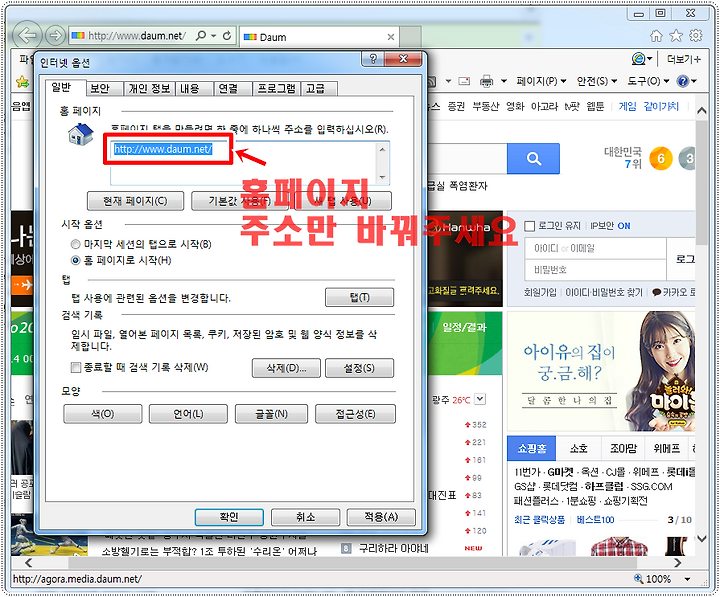This screenshot has height=597, width=720.
Task: Expand the 광주 weather dropdown
Action: [x=480, y=399]
